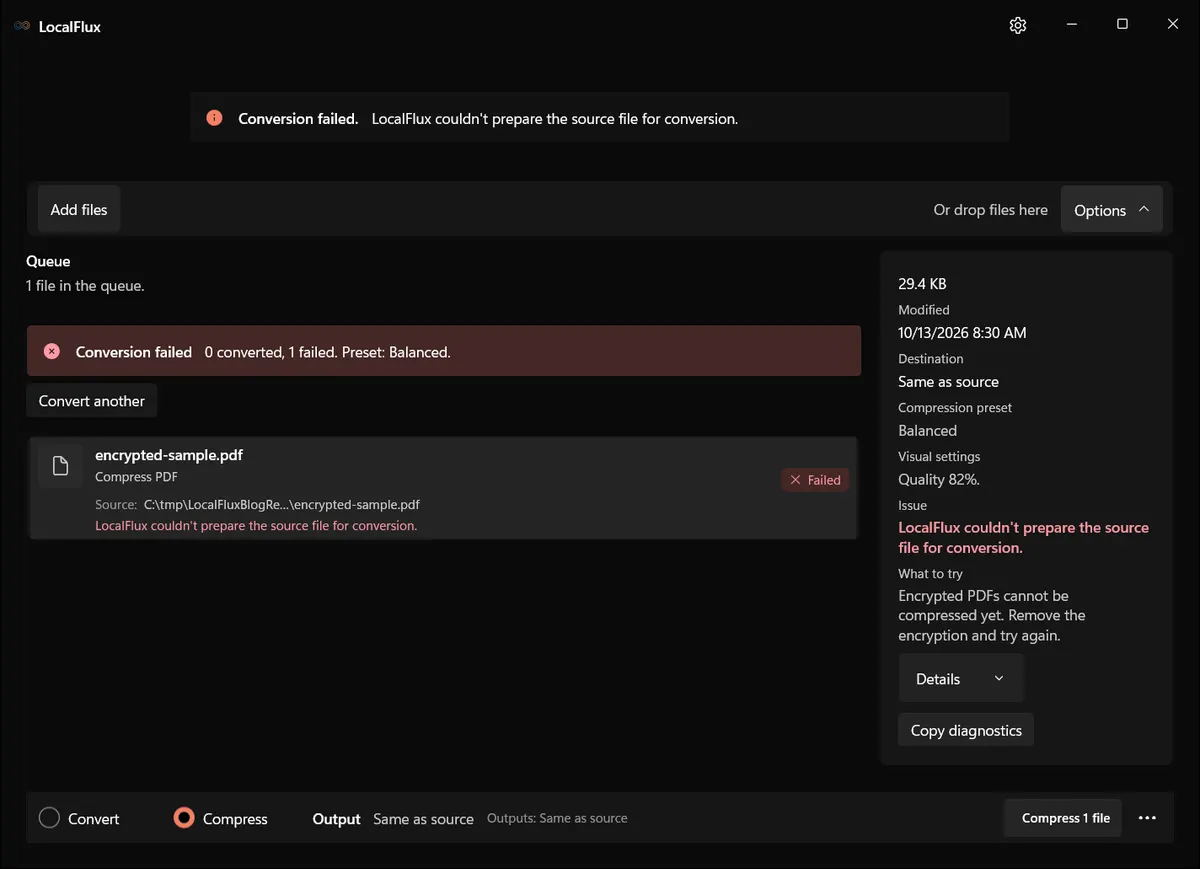The width and height of the screenshot is (1200, 869).
Task: Click the Failed status badge
Action: [815, 480]
